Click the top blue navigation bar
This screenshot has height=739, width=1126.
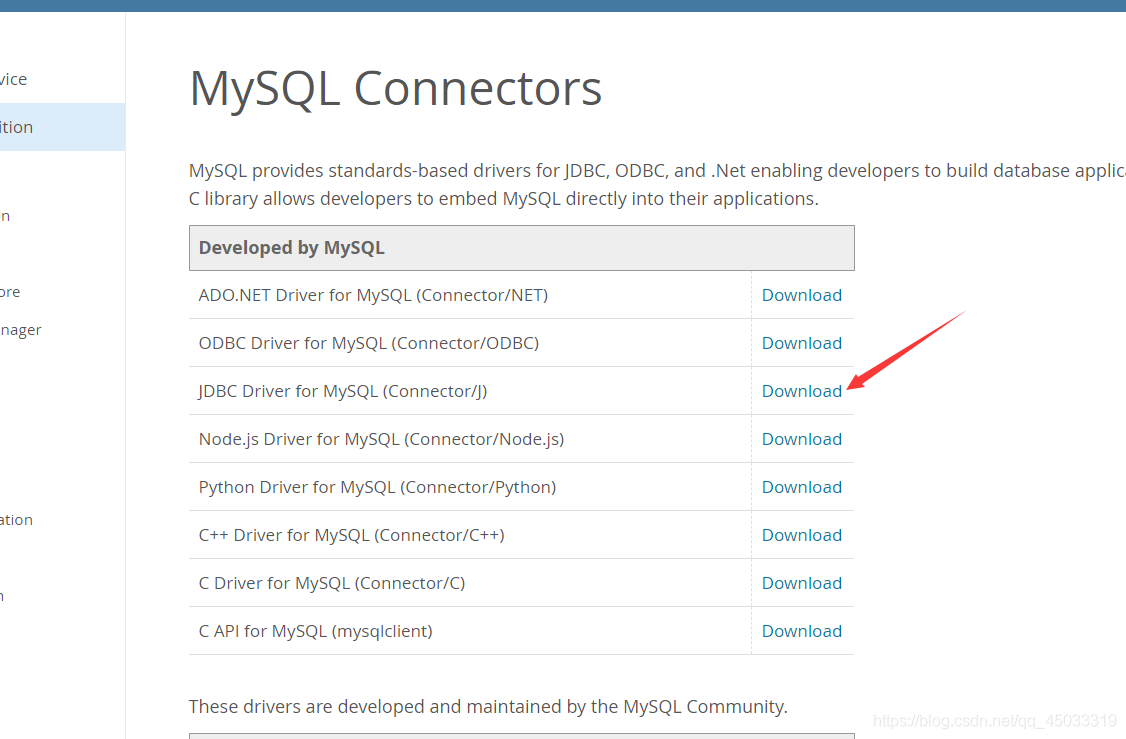[563, 5]
